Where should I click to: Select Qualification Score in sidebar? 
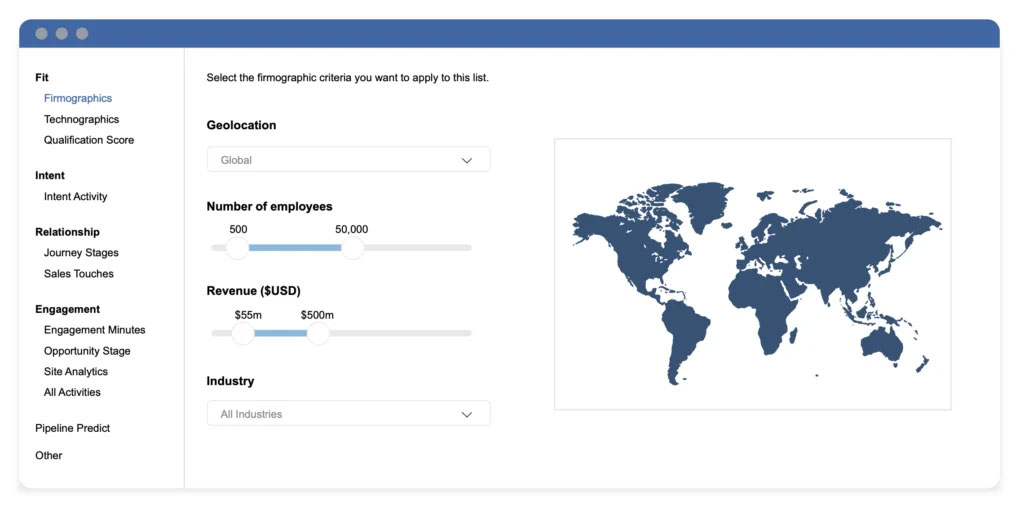89,140
